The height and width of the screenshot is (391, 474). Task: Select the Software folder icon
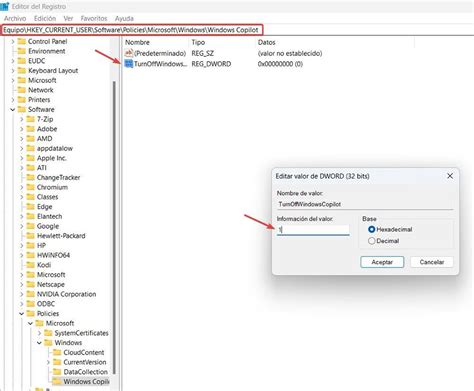point(22,109)
